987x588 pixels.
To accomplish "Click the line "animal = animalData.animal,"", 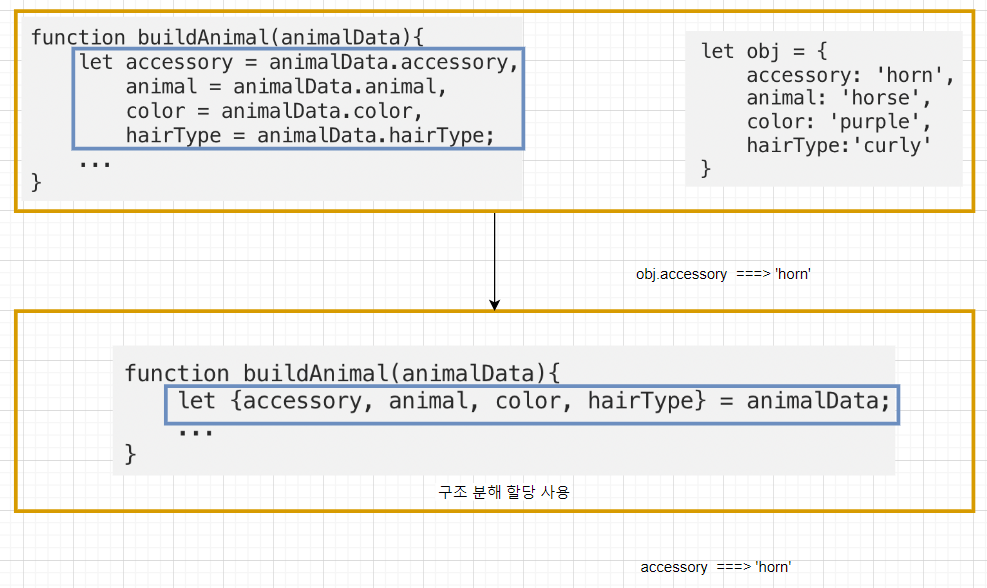I will 286,86.
